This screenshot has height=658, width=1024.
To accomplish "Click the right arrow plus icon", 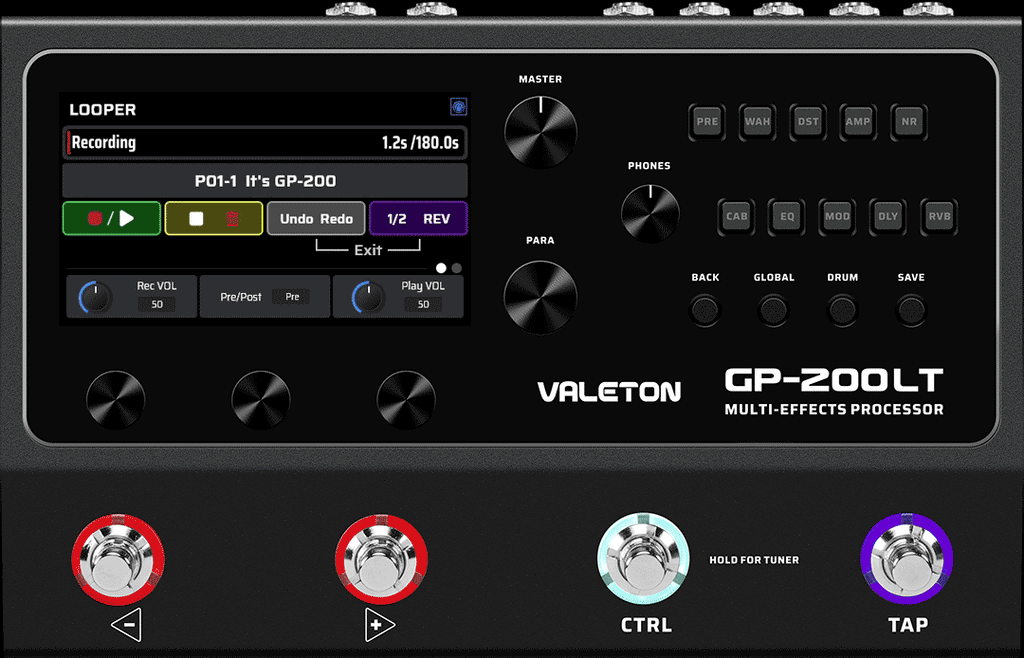I will [x=379, y=625].
